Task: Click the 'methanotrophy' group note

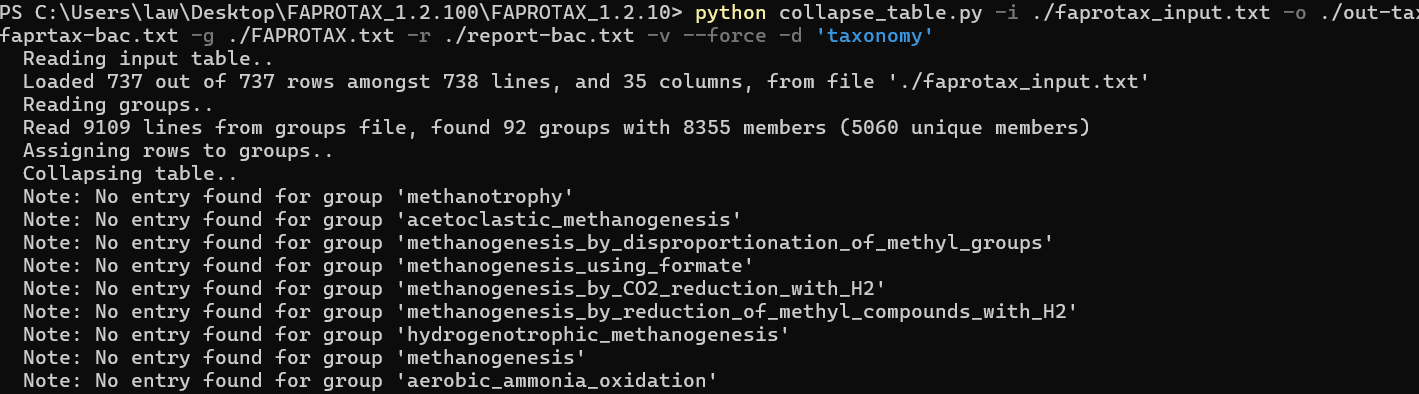Action: [x=298, y=197]
